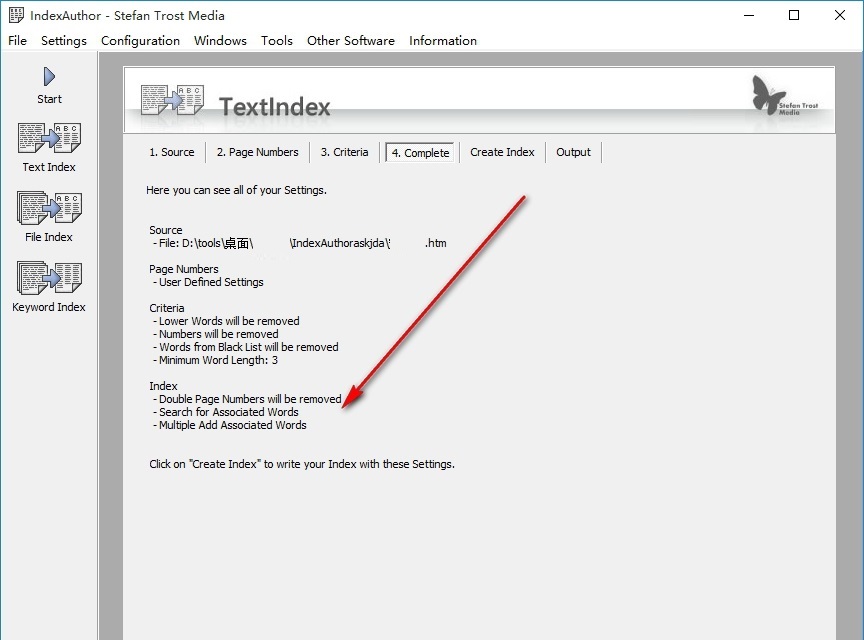Open the Settings menu
Screen dimensions: 864x640
64,41
